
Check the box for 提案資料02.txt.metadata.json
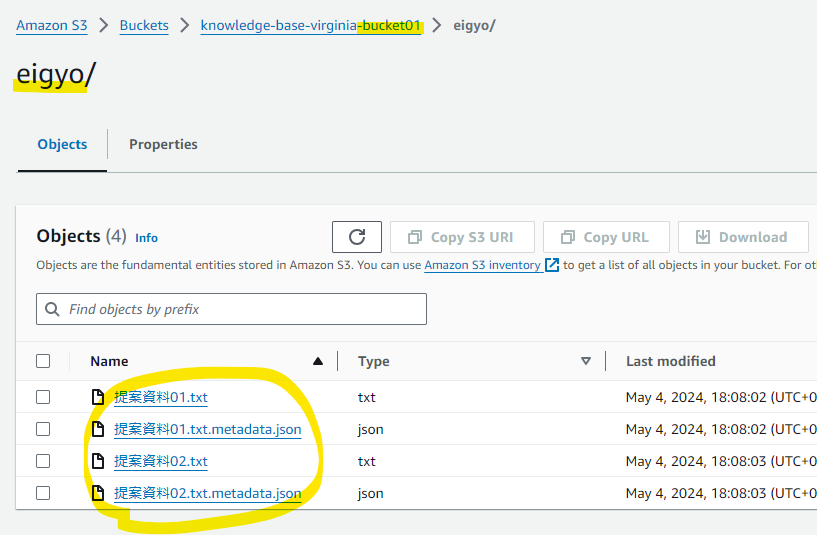tap(43, 493)
